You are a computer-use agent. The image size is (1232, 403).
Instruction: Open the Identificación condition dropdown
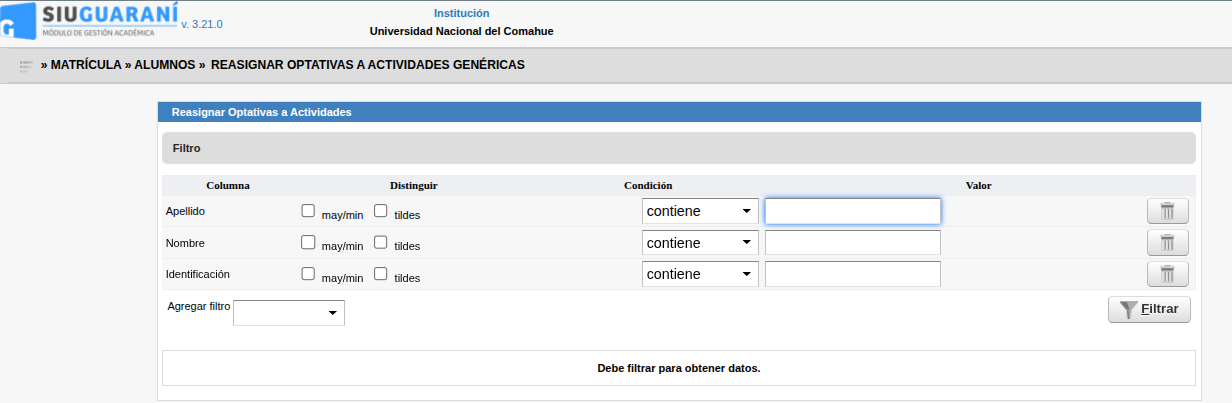700,274
